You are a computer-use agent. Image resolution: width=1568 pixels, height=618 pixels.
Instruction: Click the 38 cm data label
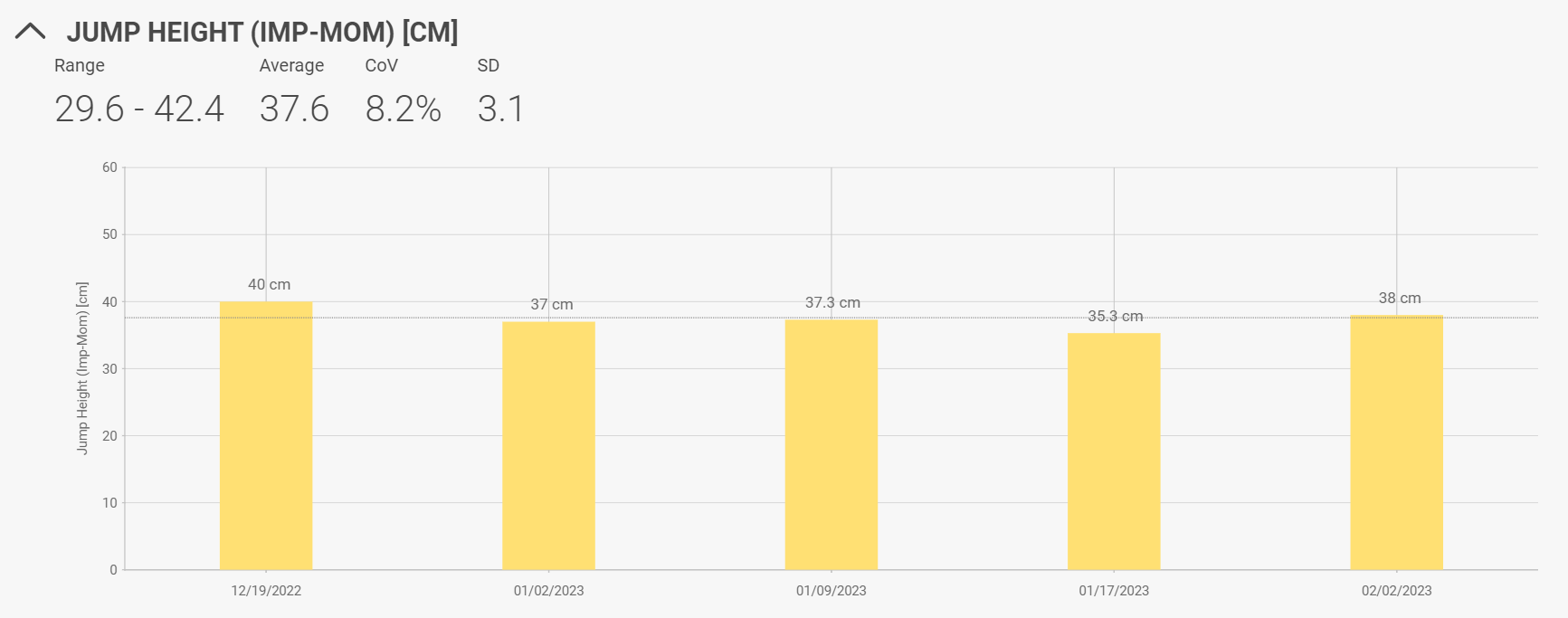[x=1400, y=298]
